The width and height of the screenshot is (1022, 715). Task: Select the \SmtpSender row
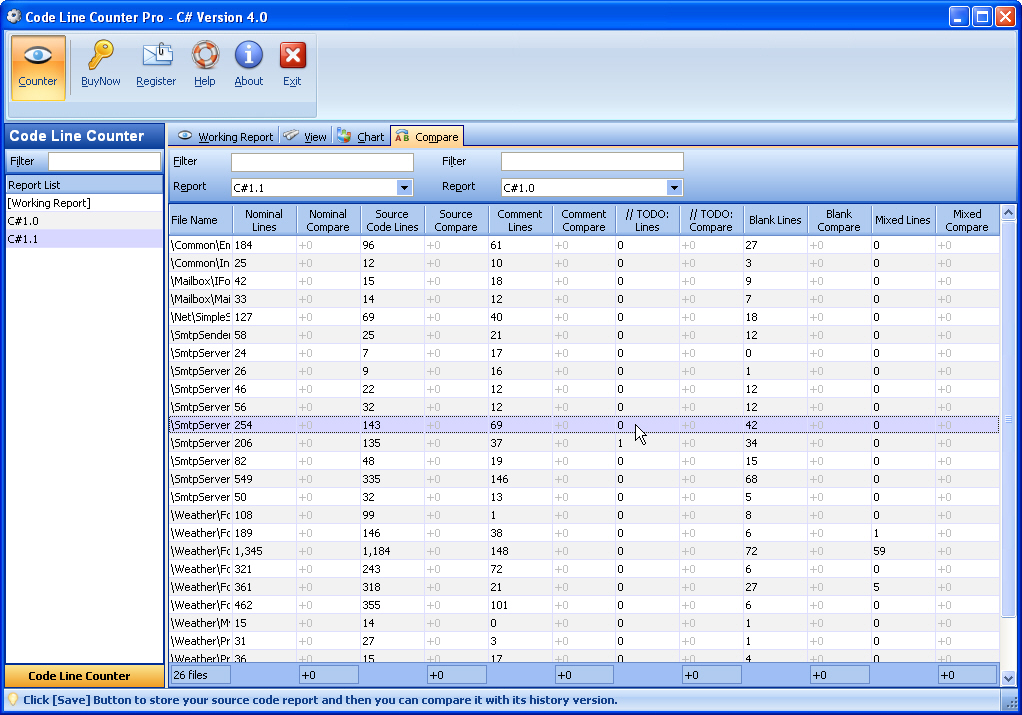point(584,335)
